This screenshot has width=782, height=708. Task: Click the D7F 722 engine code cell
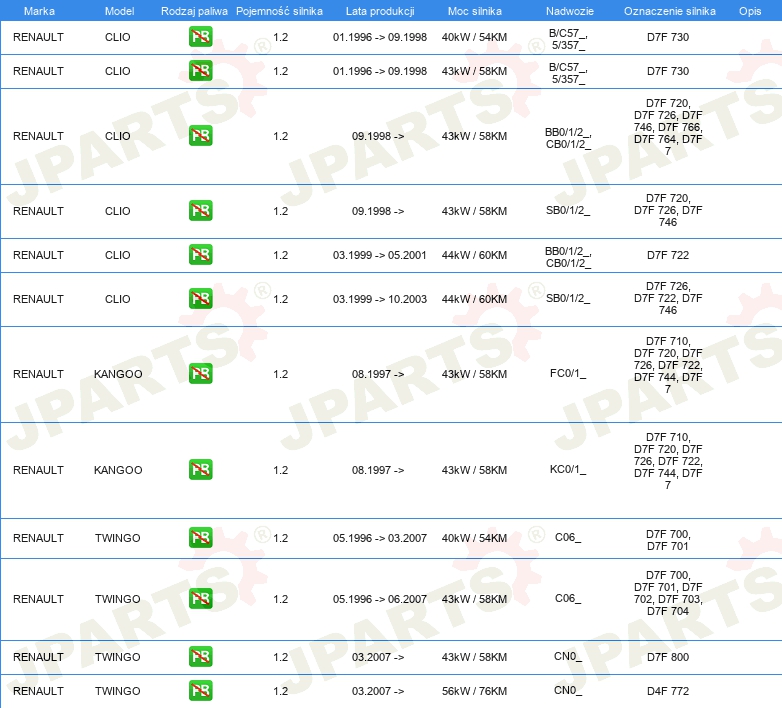pyautogui.click(x=668, y=255)
